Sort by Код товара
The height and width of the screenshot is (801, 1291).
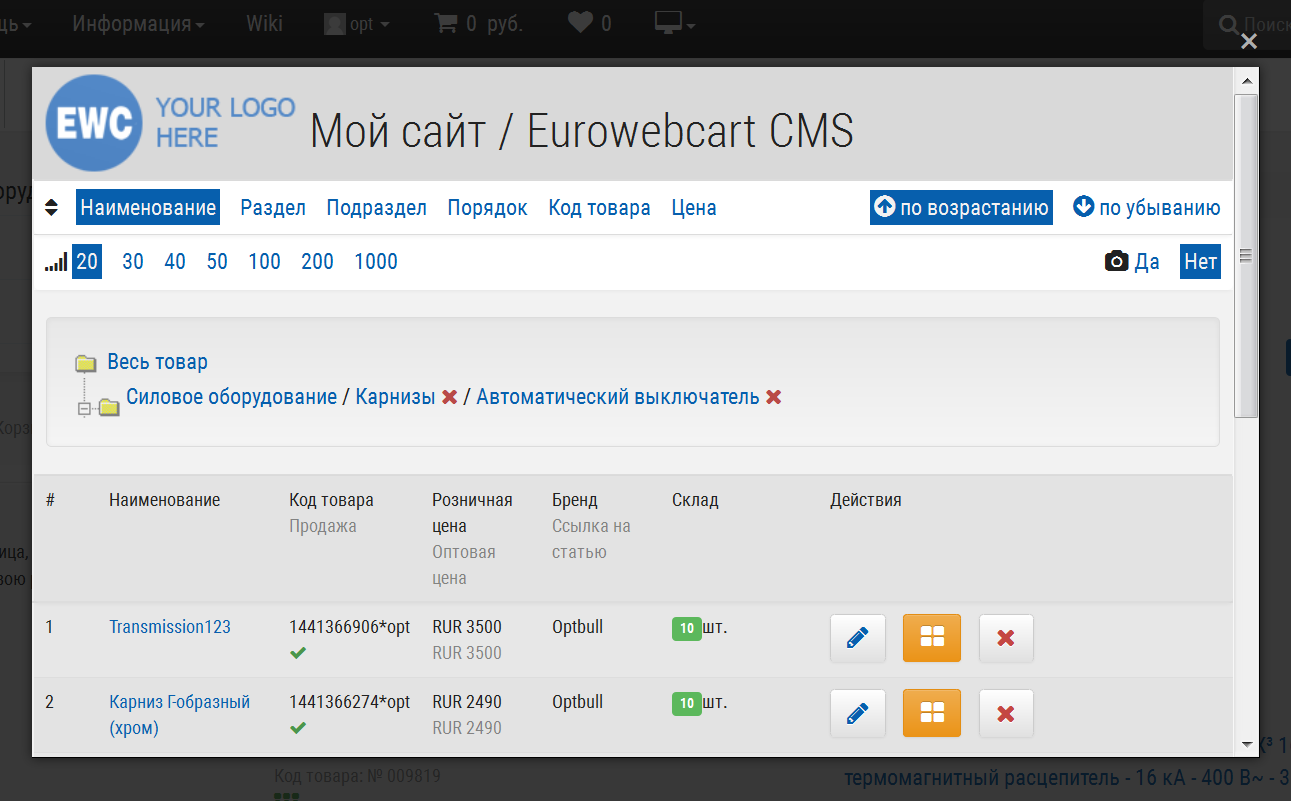coord(599,208)
